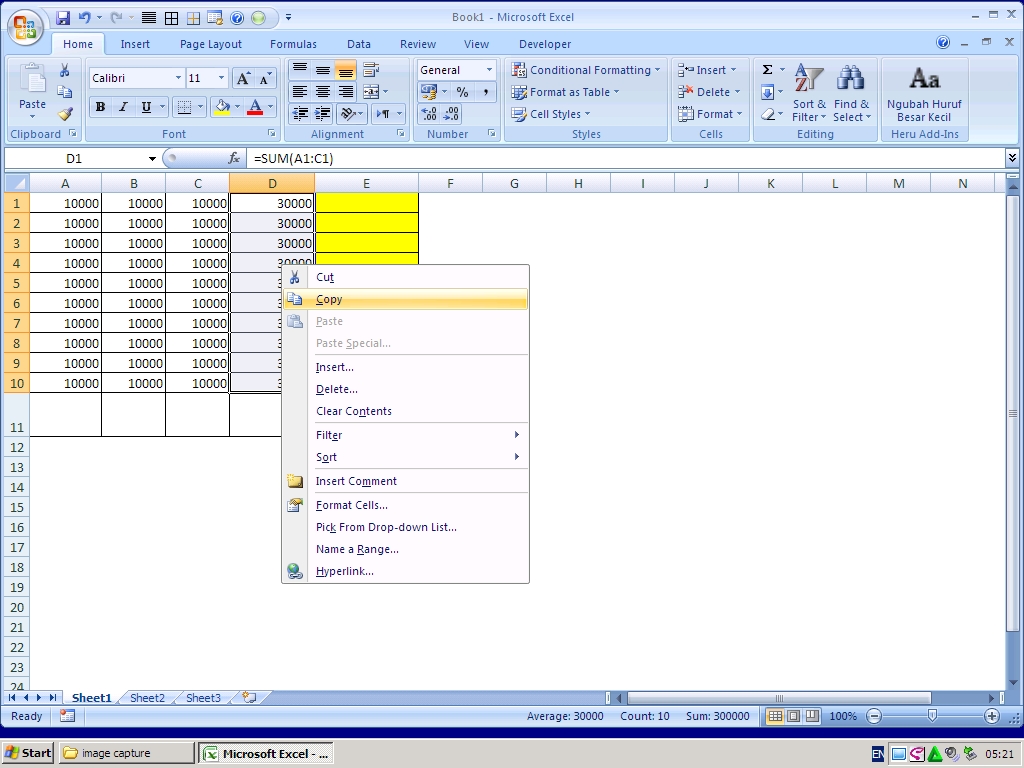Screen dimensions: 1024x768
Task: Increase font size with Grow Font
Action: click(x=242, y=78)
